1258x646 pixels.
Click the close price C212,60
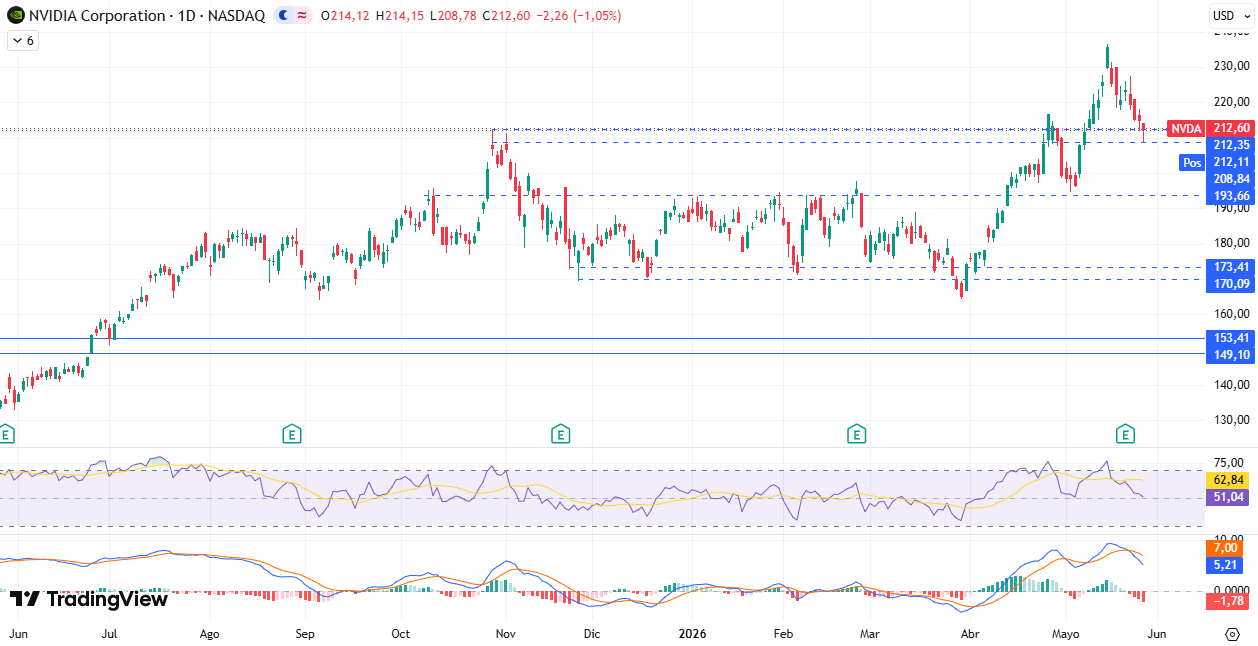click(x=506, y=16)
